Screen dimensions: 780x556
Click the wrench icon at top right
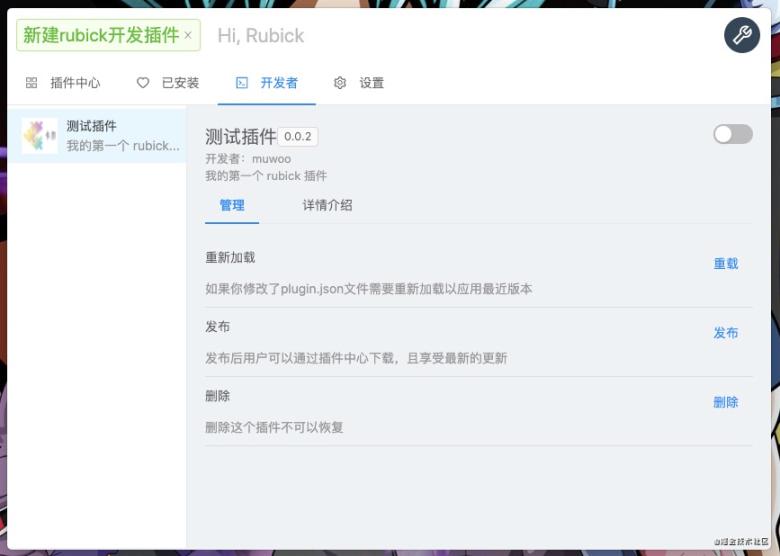point(741,36)
